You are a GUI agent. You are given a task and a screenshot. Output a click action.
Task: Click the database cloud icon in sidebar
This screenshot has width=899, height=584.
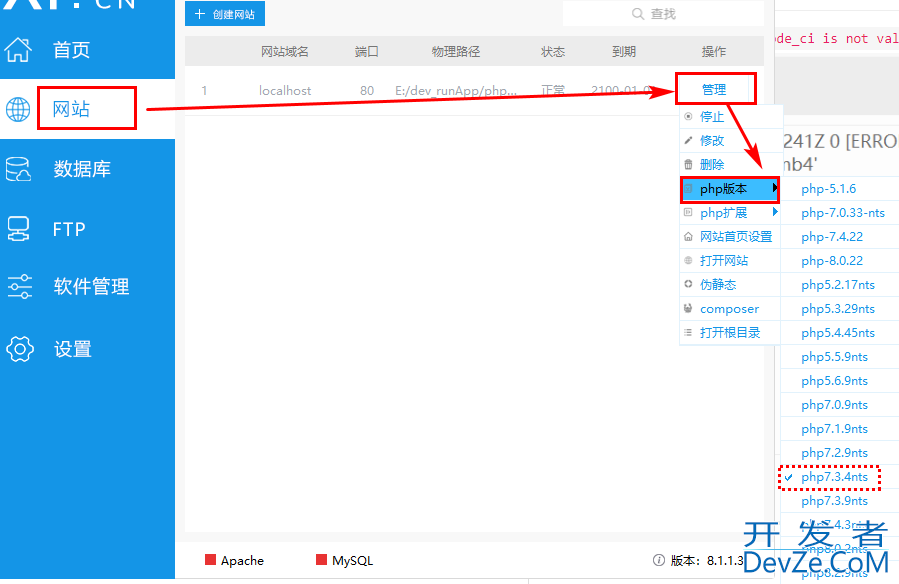(x=18, y=169)
